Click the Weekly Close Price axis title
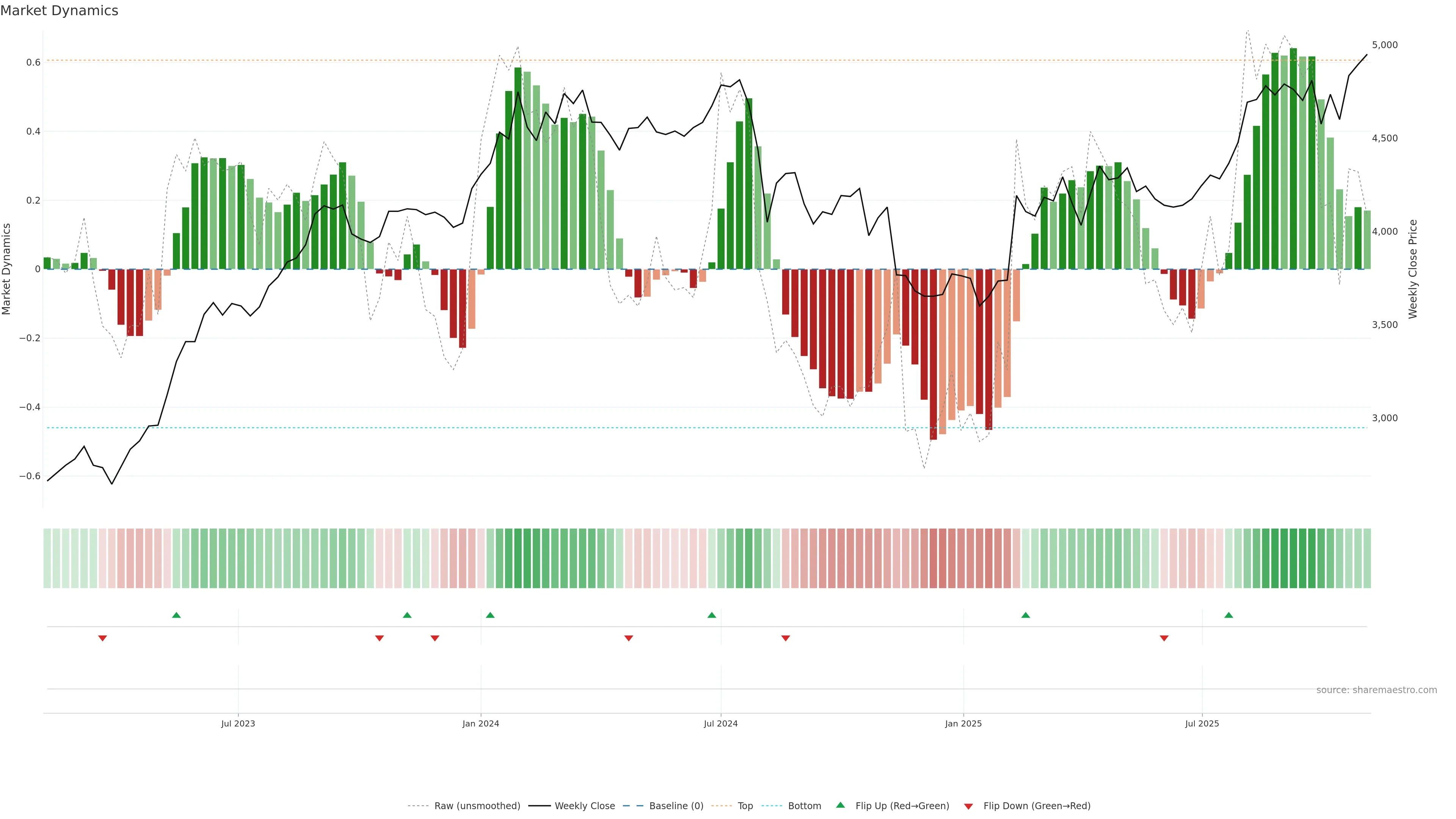 pos(1412,269)
